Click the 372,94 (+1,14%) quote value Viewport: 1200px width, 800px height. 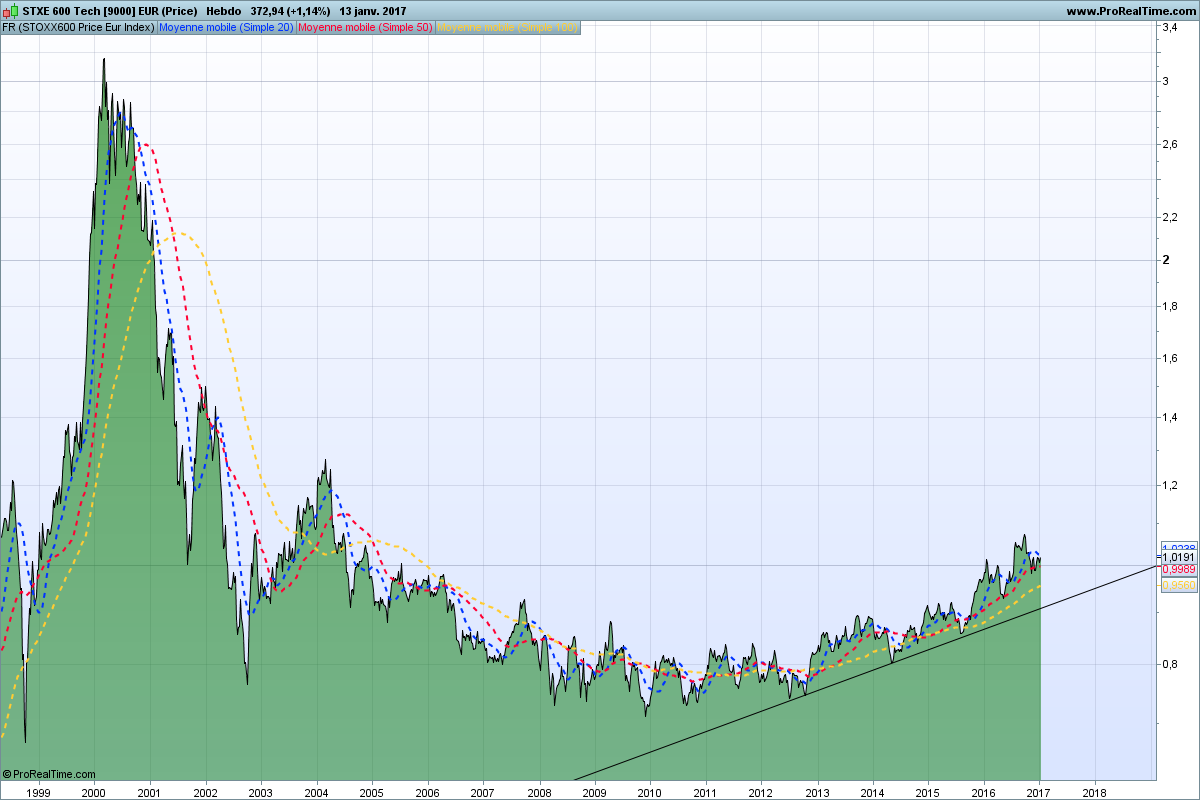[290, 11]
